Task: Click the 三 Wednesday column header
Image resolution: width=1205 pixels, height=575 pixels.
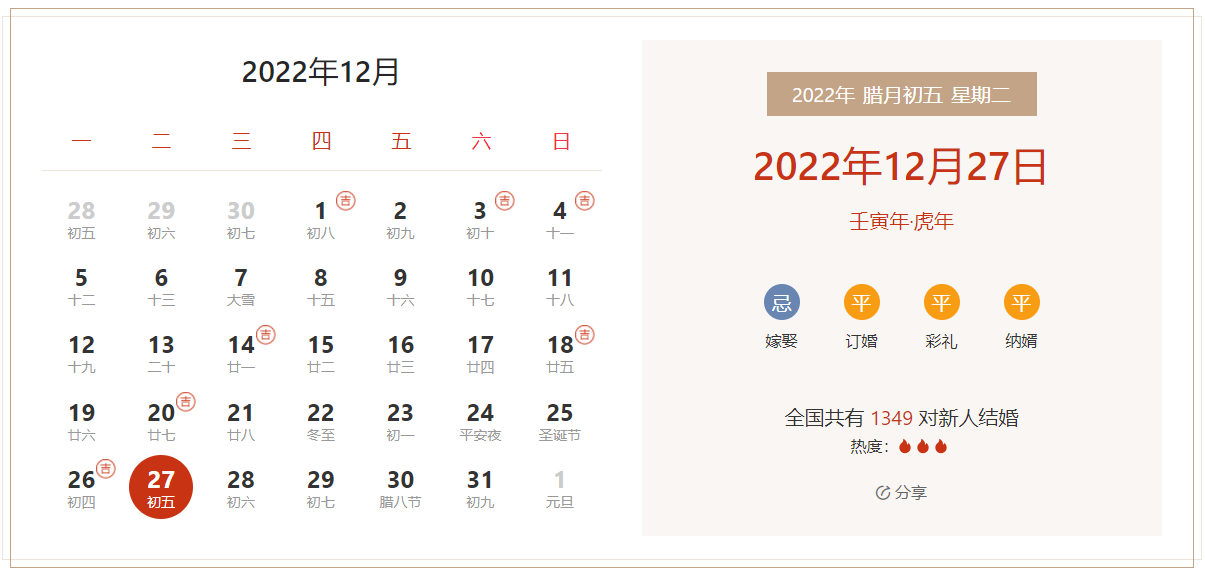Action: point(241,142)
